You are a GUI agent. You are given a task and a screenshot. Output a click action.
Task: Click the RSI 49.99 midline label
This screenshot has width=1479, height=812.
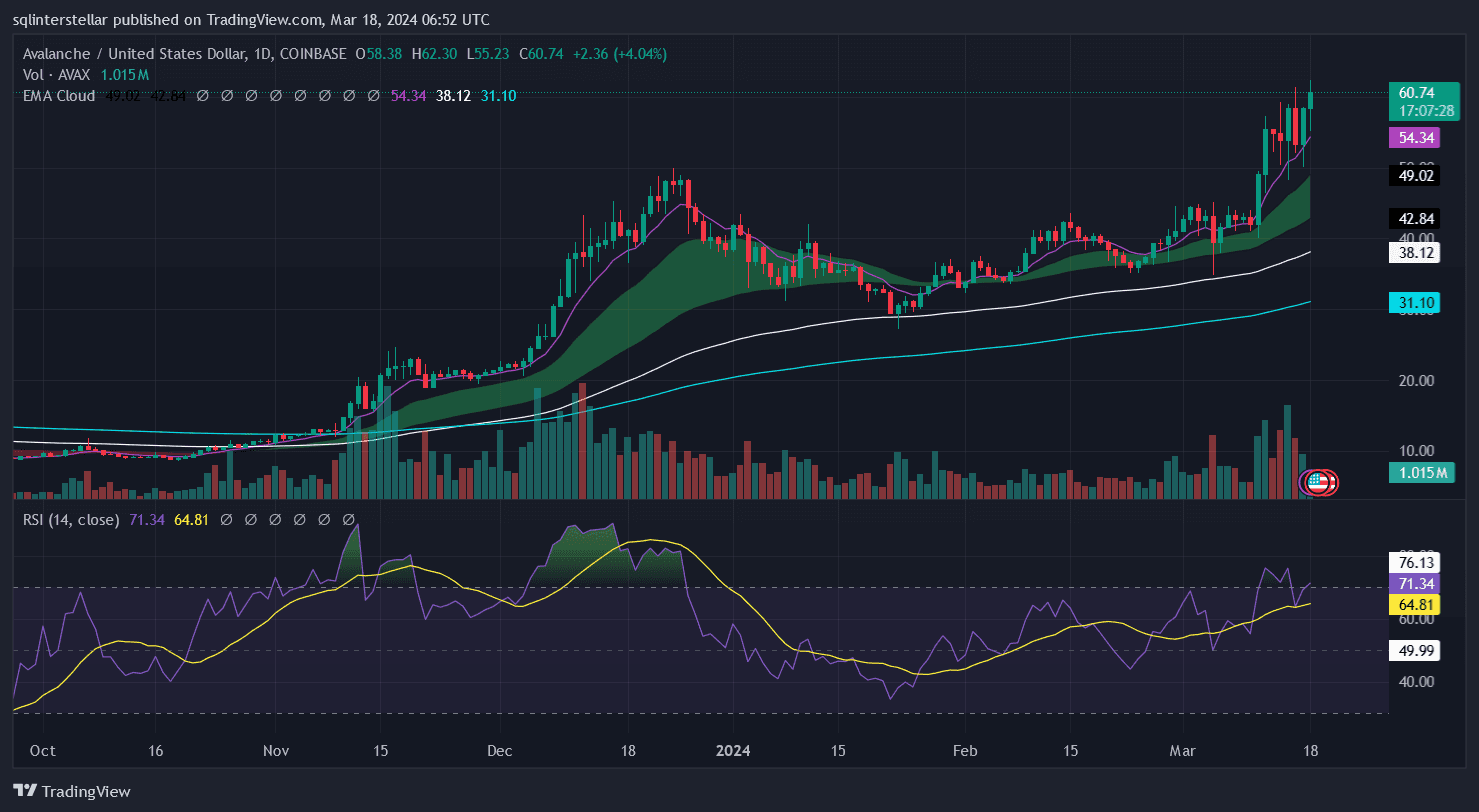(1414, 651)
